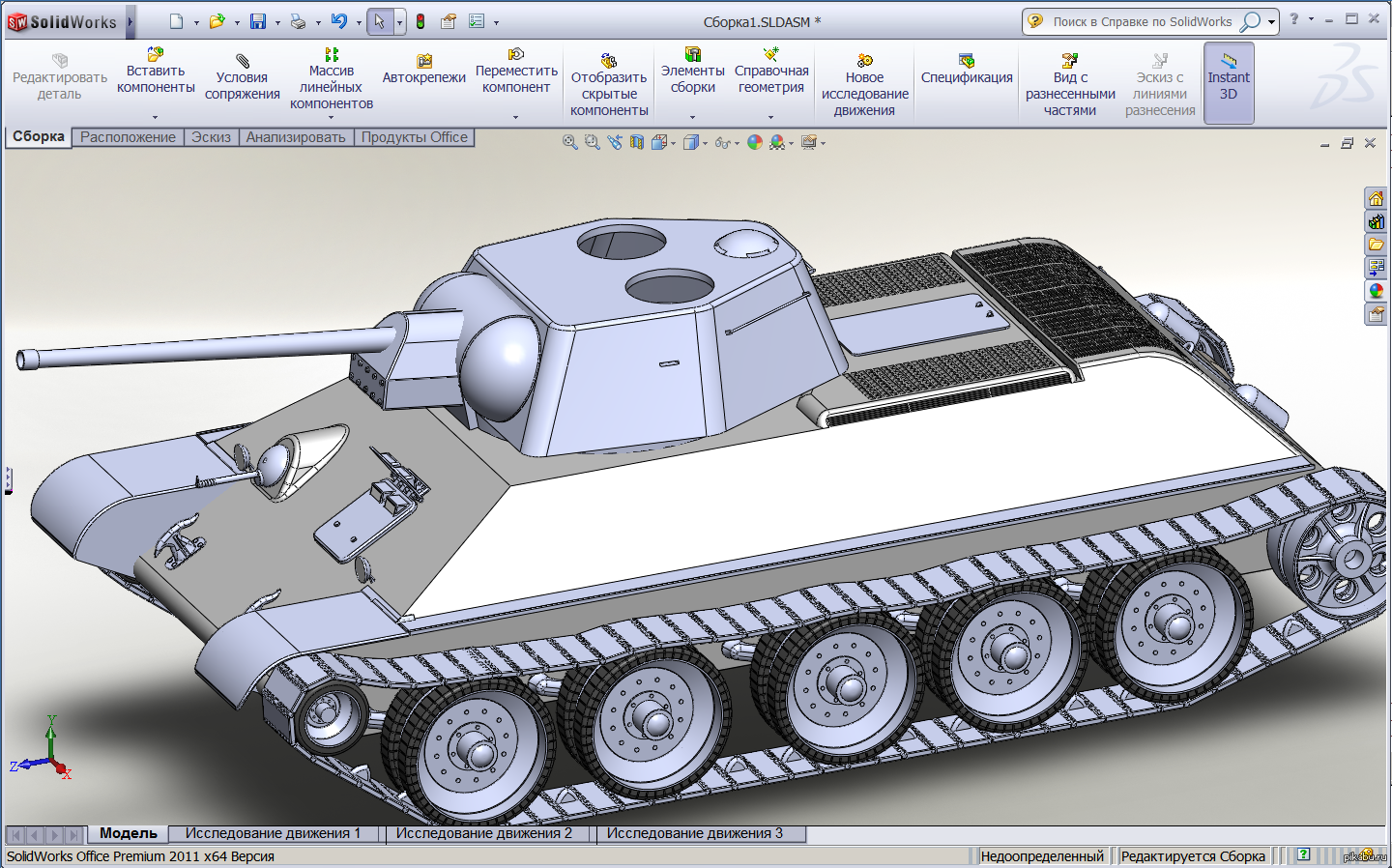This screenshot has height=868, width=1392.
Task: Switch to the Эскиз tab
Action: tap(211, 137)
